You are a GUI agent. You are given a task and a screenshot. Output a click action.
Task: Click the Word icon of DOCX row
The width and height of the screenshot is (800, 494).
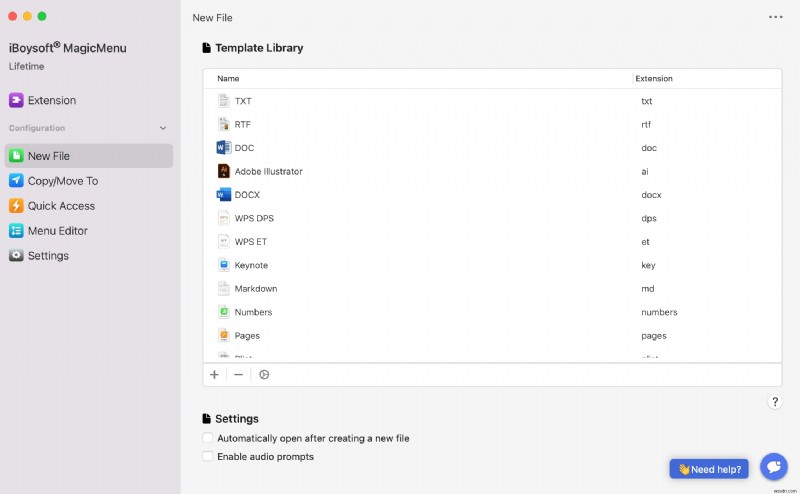pyautogui.click(x=223, y=195)
